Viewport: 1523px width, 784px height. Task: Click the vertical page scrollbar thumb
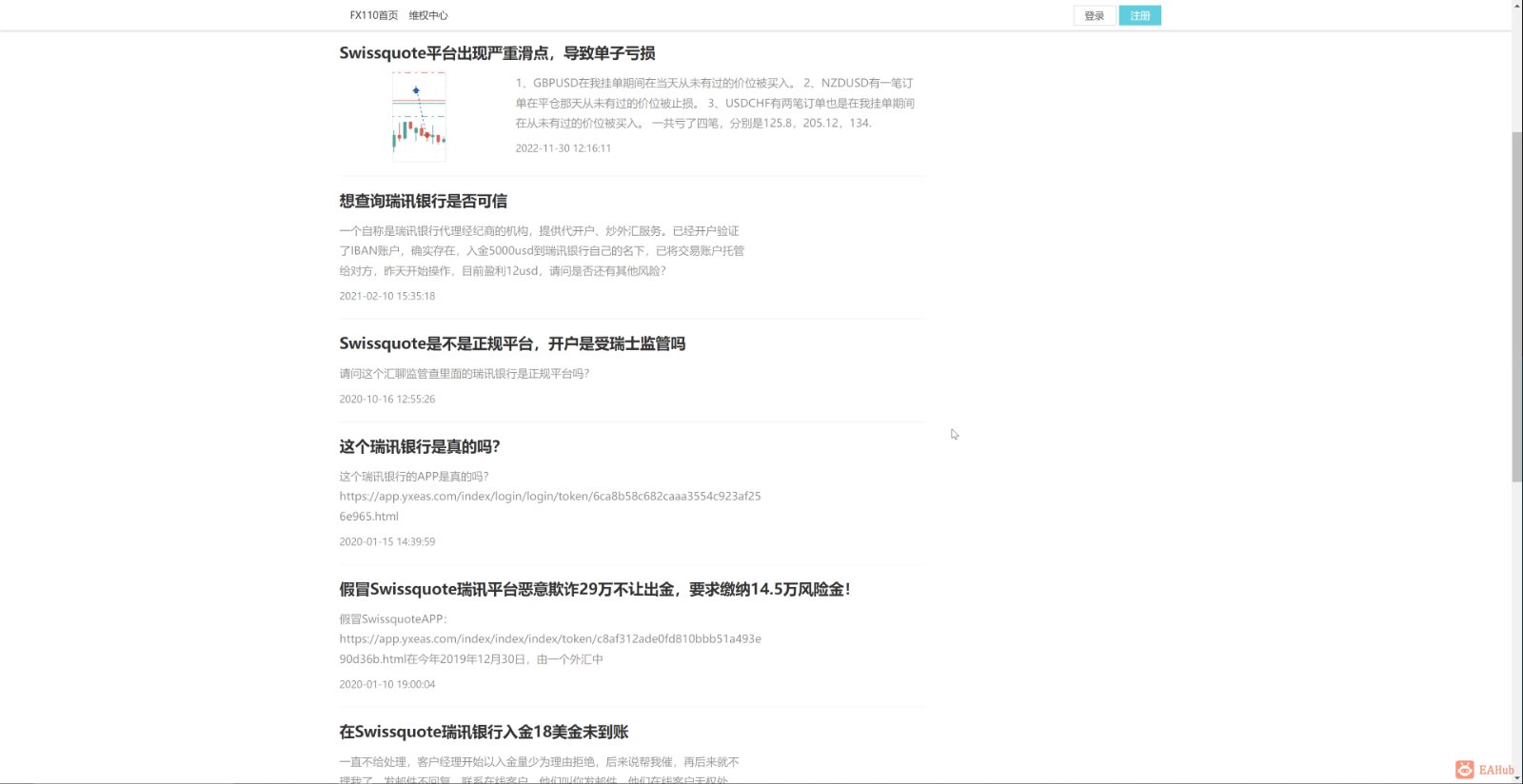[x=1516, y=306]
